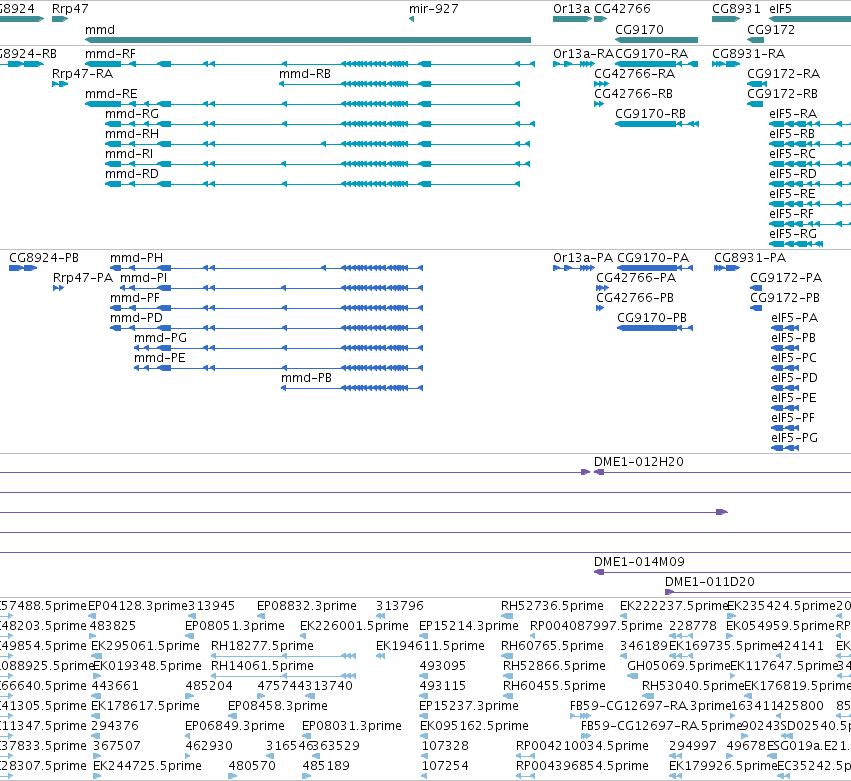Select the mmd-RI transcript label
This screenshot has height=781, width=851.
[129, 154]
